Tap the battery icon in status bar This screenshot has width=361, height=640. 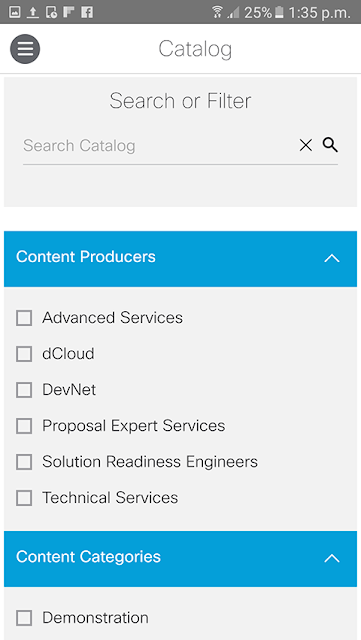279,12
